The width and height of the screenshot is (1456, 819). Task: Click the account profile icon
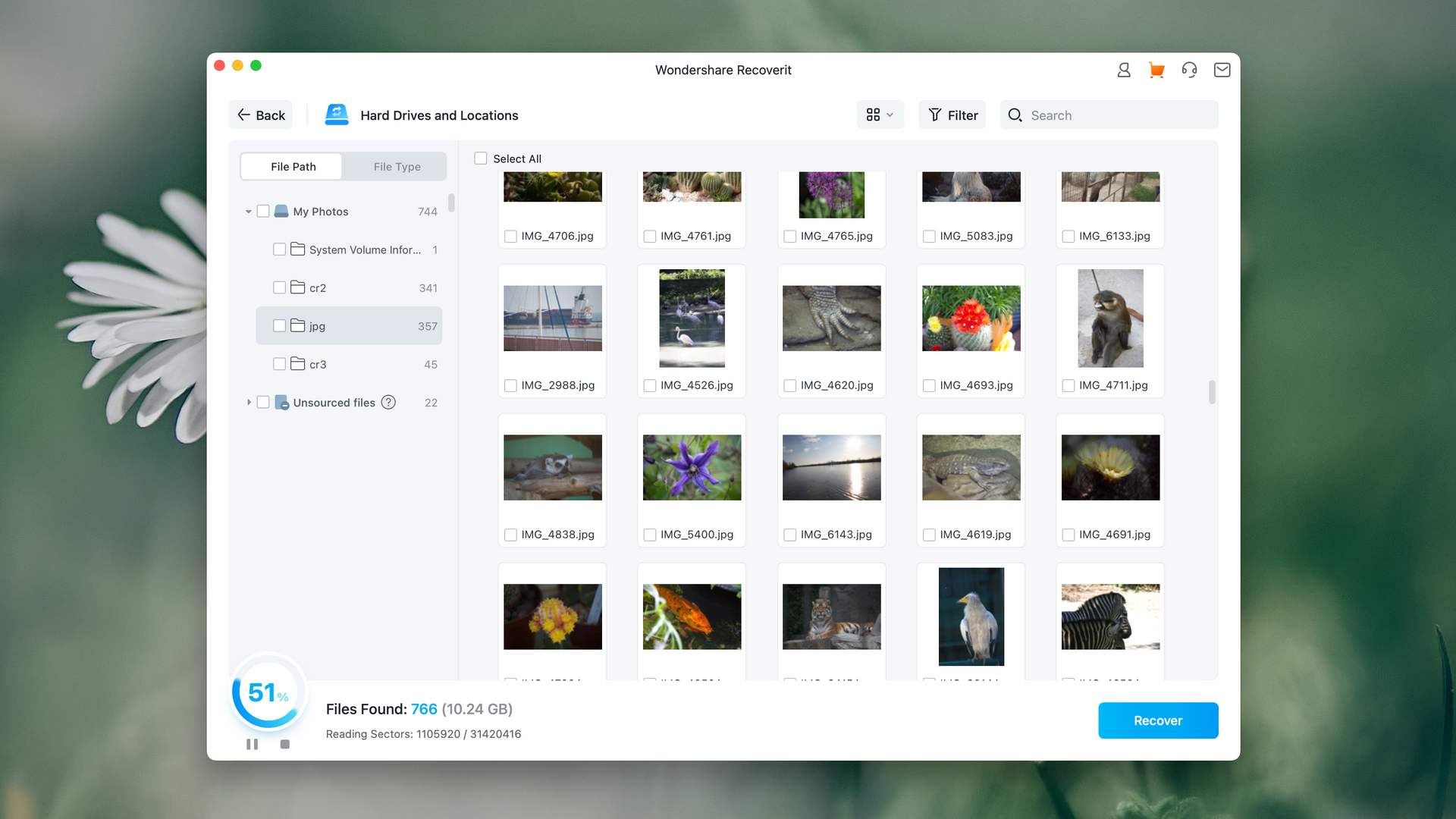[x=1123, y=69]
